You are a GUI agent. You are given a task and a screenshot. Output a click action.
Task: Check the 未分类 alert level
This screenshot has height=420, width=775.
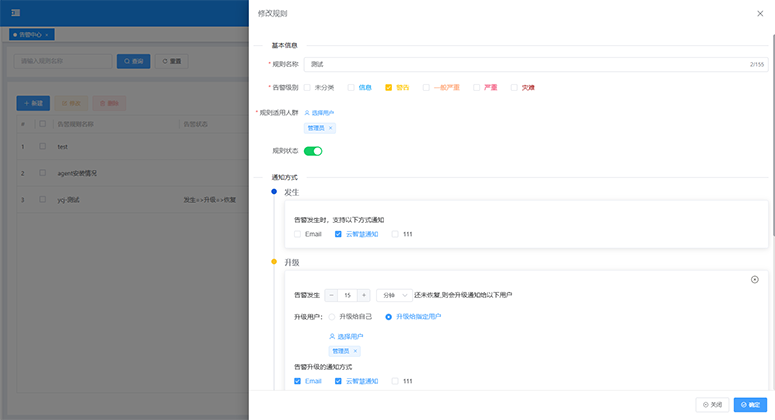pyautogui.click(x=307, y=87)
